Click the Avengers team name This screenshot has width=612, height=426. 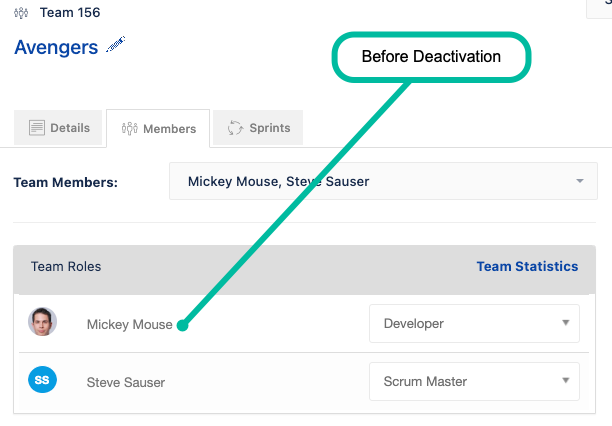(x=56, y=47)
